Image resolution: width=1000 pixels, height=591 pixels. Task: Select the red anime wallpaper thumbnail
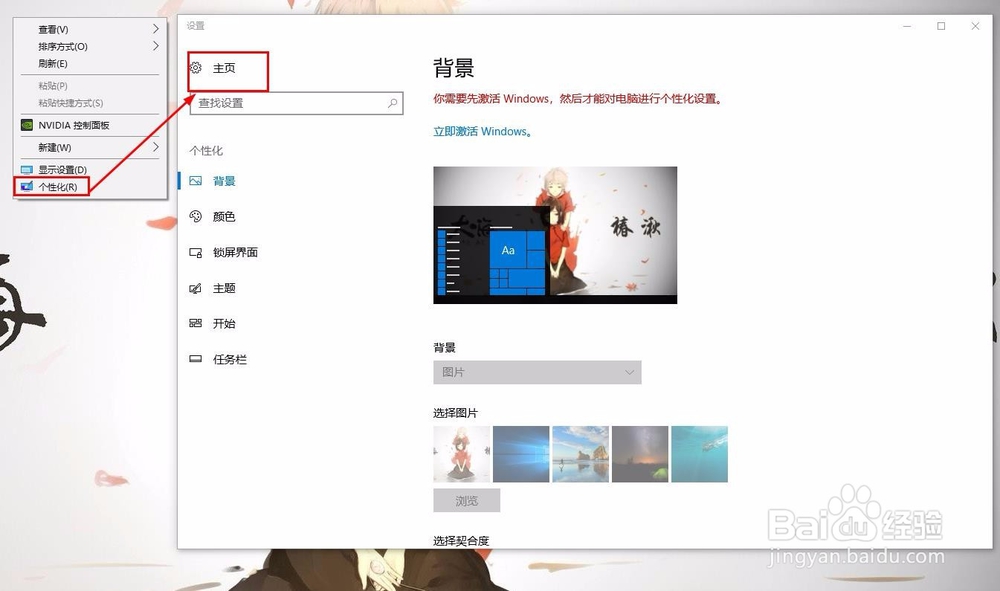(x=459, y=453)
